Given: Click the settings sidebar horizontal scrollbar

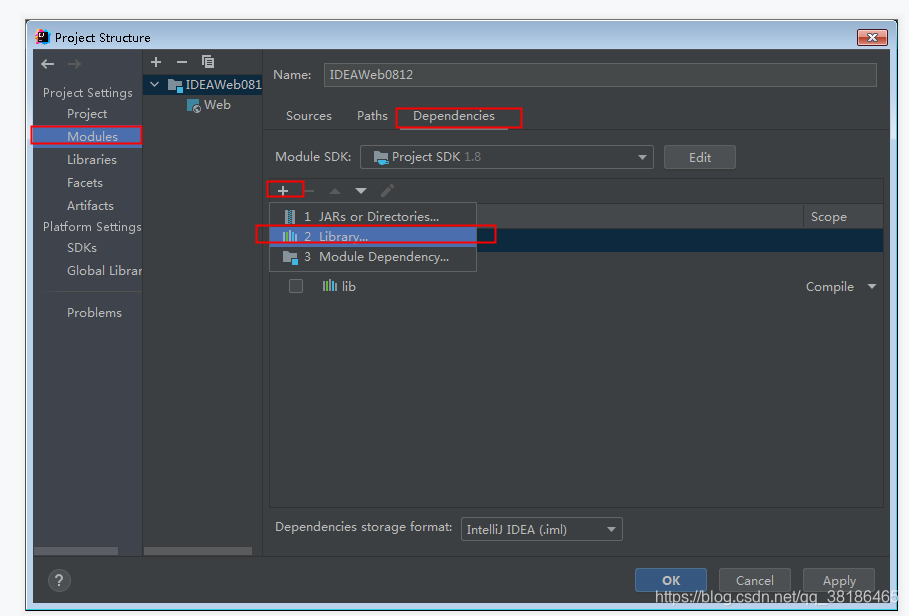Looking at the screenshot, I should 76,551.
